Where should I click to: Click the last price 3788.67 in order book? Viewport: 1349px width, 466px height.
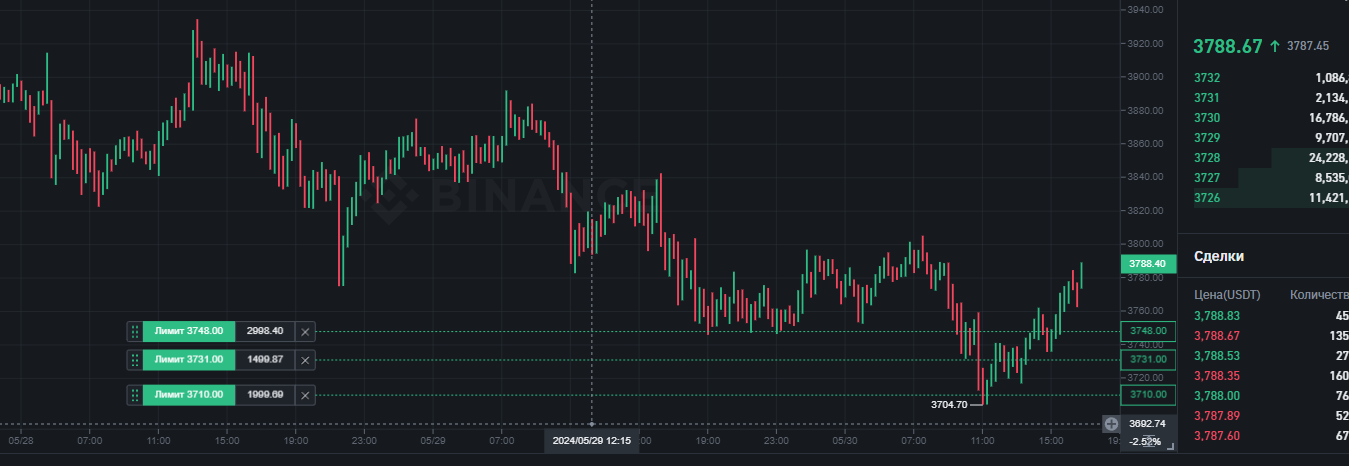tap(1227, 46)
